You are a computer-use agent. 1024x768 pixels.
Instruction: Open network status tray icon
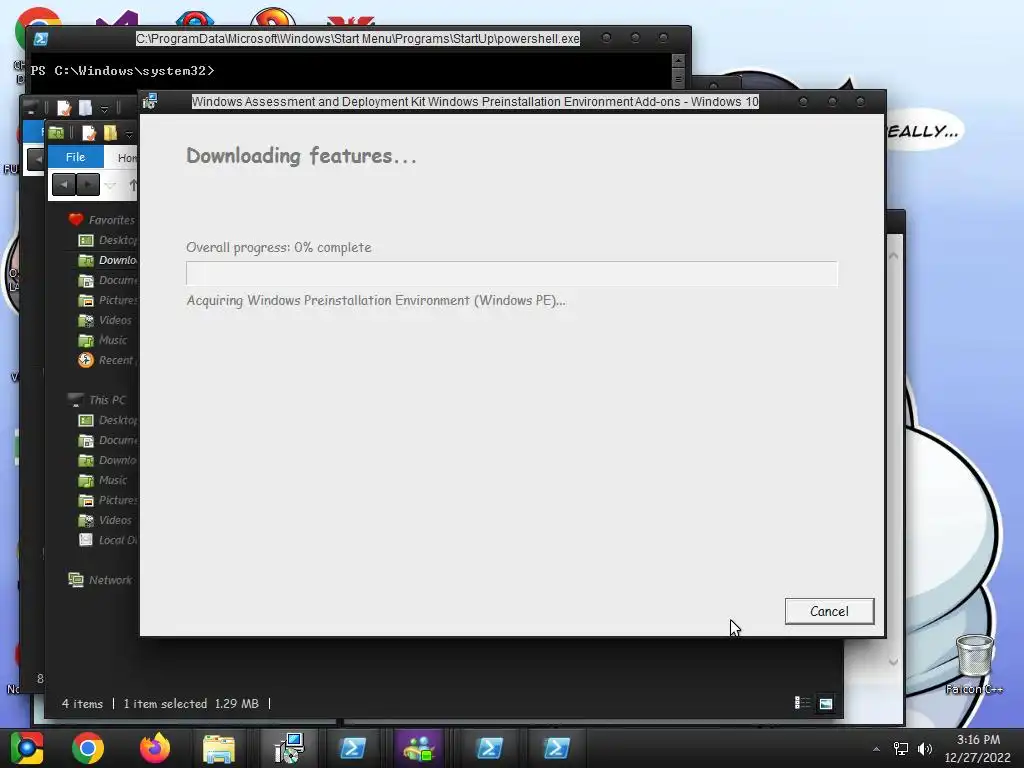pos(901,748)
